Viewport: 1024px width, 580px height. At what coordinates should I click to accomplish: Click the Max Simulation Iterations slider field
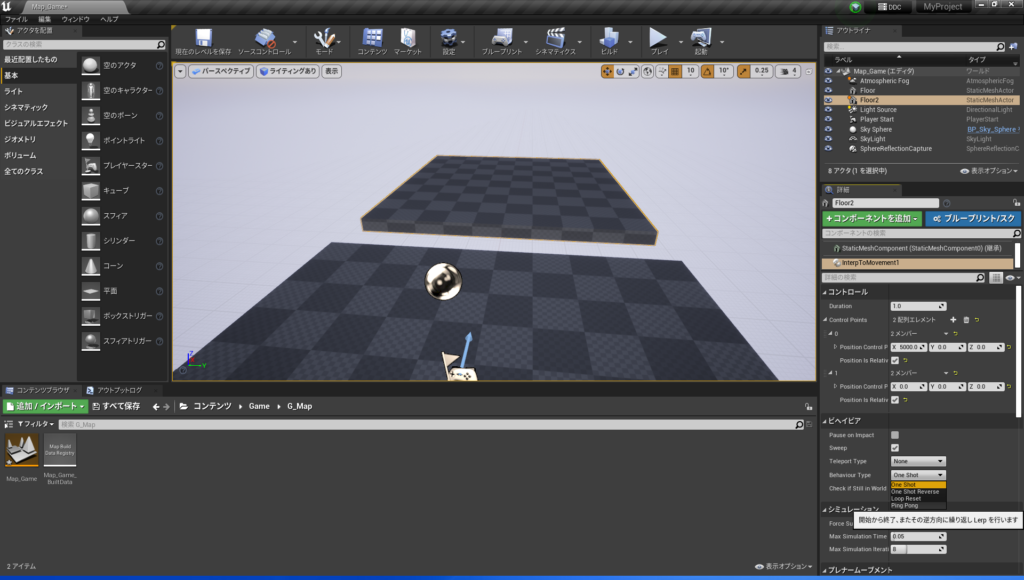point(917,549)
